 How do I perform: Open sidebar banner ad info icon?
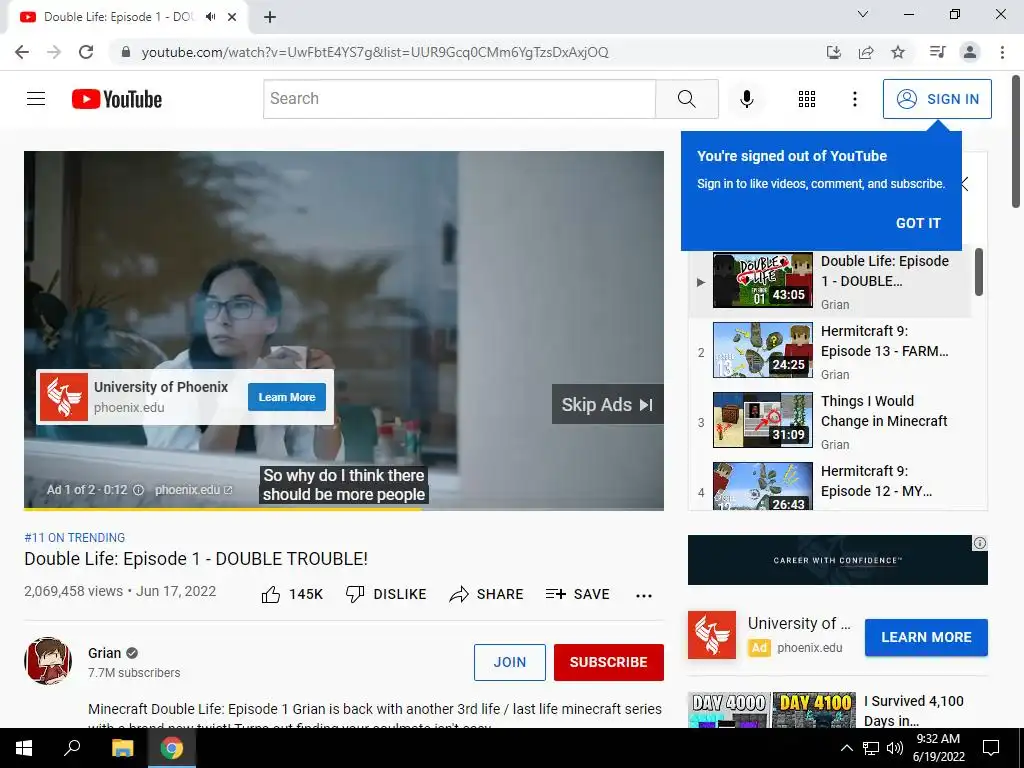pos(980,543)
